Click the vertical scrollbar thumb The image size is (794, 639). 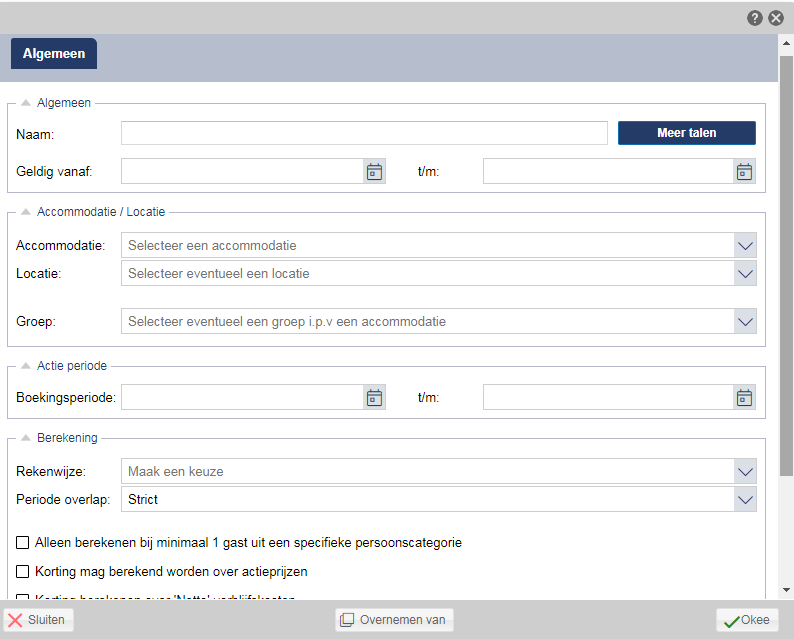coord(786,266)
